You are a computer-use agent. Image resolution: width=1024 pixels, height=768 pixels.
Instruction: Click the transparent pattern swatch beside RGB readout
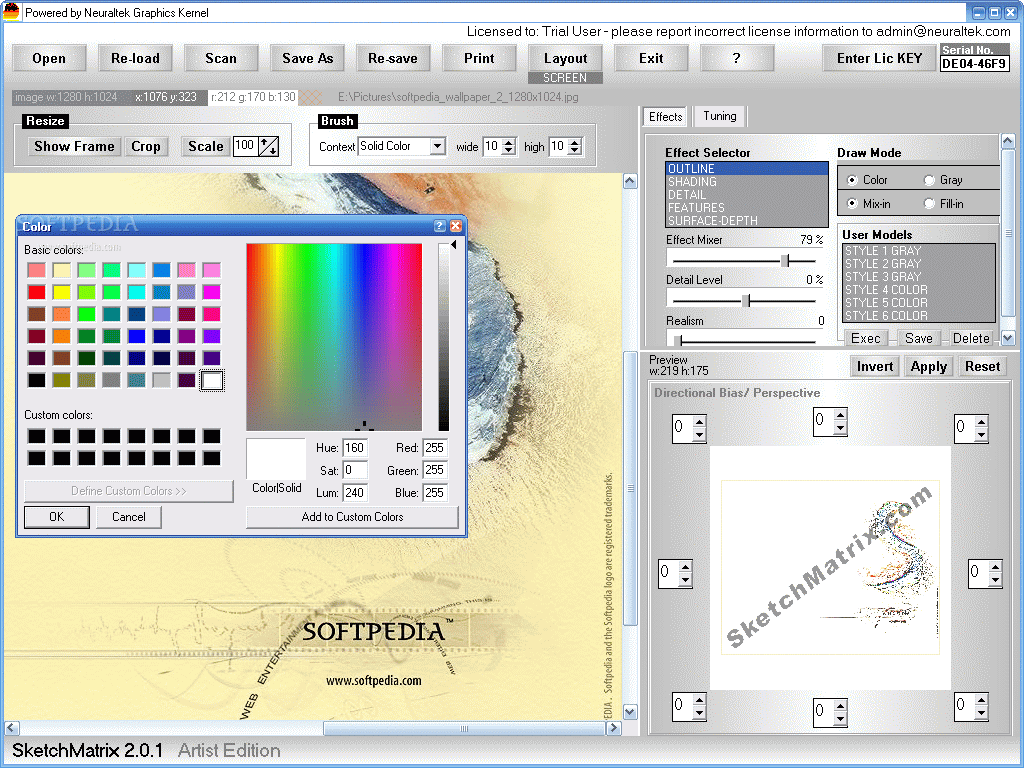click(x=312, y=97)
